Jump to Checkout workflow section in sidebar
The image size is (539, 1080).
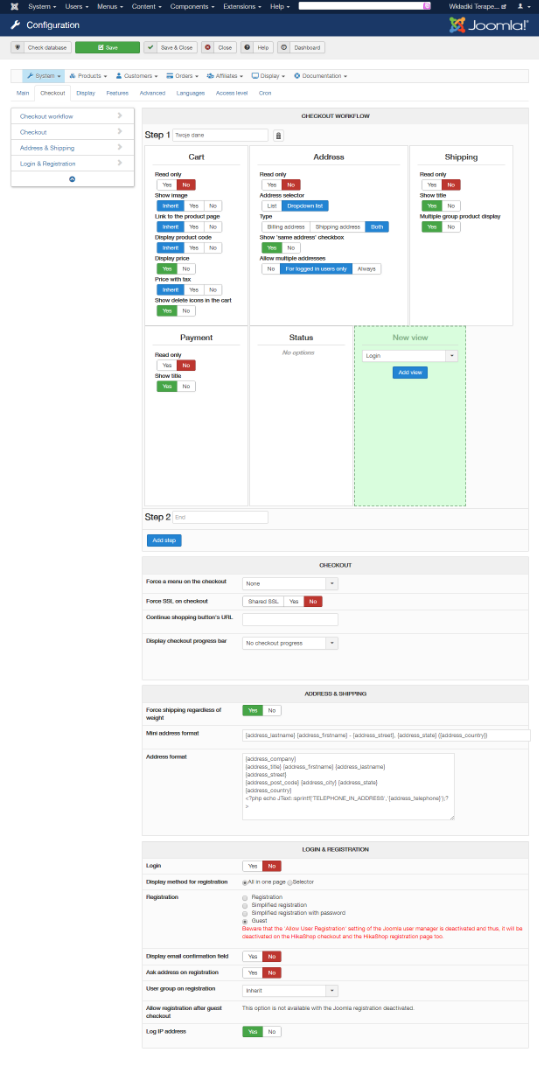coord(72,116)
